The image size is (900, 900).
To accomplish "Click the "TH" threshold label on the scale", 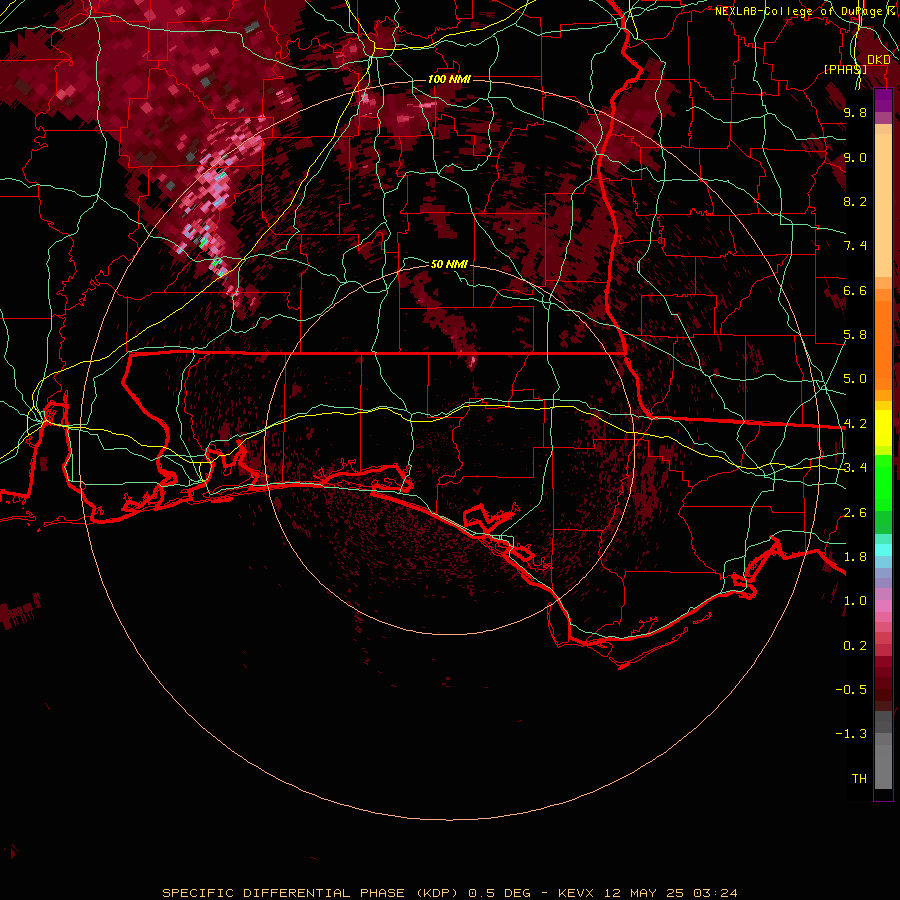I will point(859,779).
